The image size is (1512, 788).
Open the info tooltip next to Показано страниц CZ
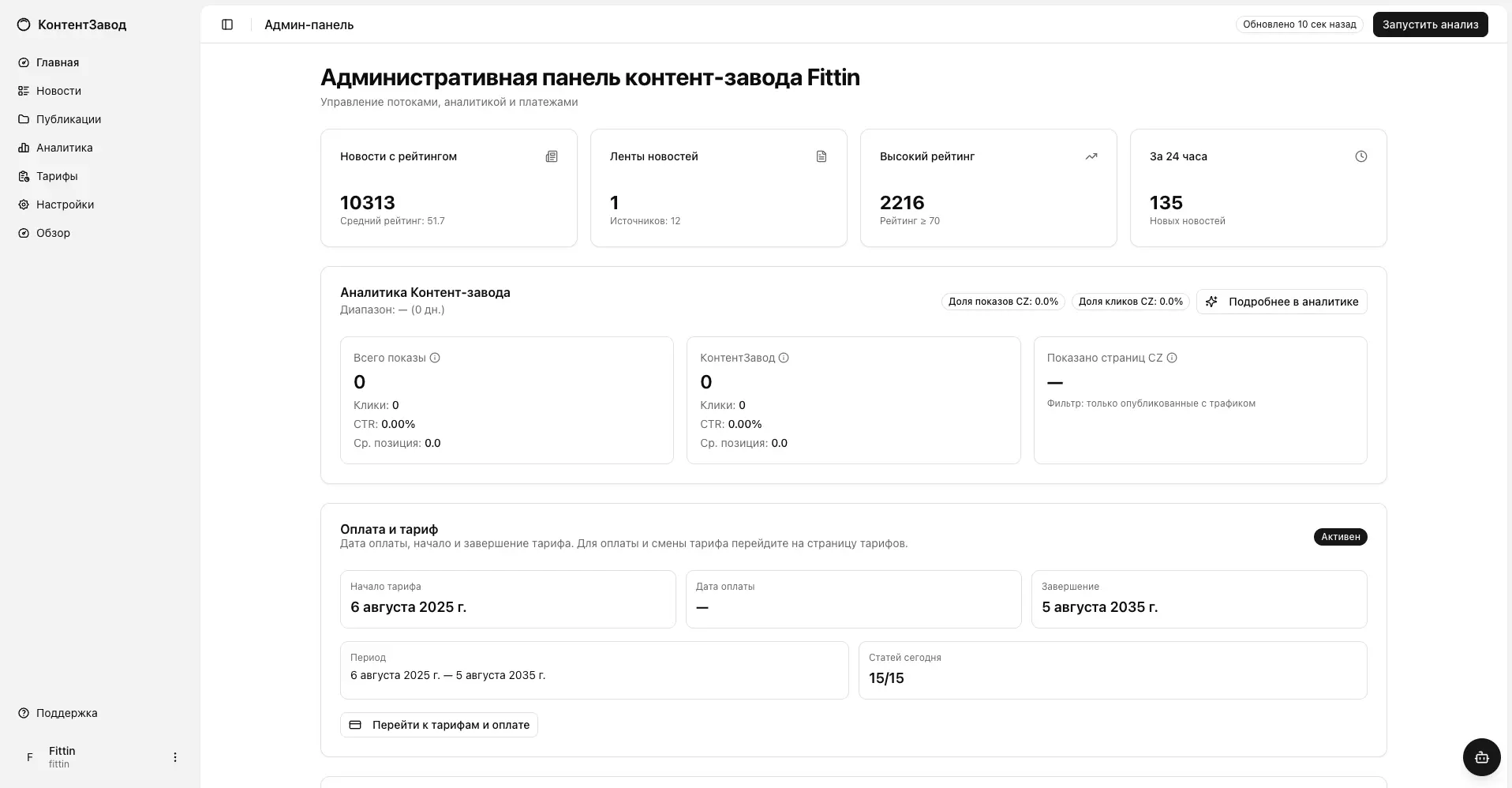(1173, 358)
